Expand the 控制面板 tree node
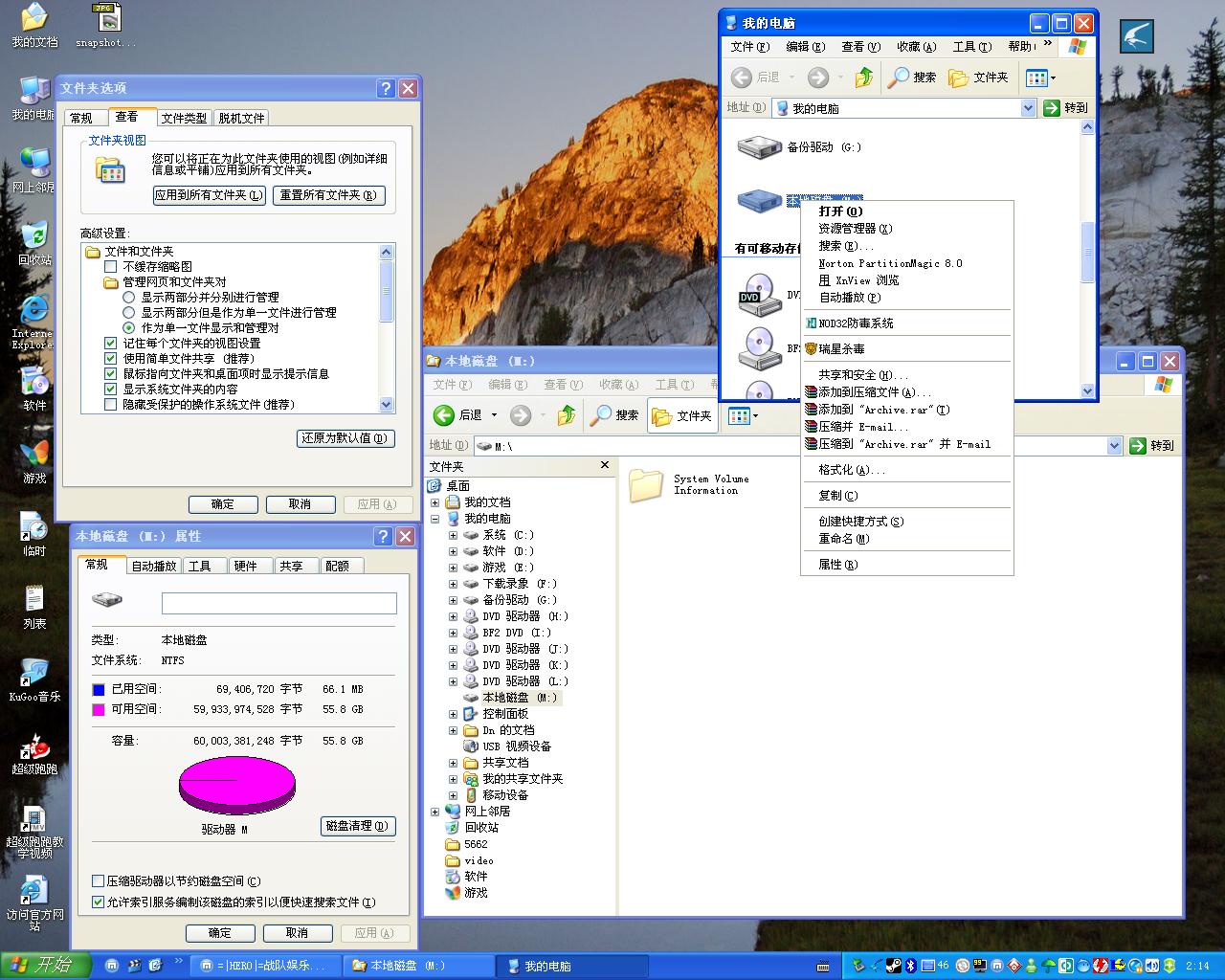Viewport: 1225px width, 980px height. 453,714
